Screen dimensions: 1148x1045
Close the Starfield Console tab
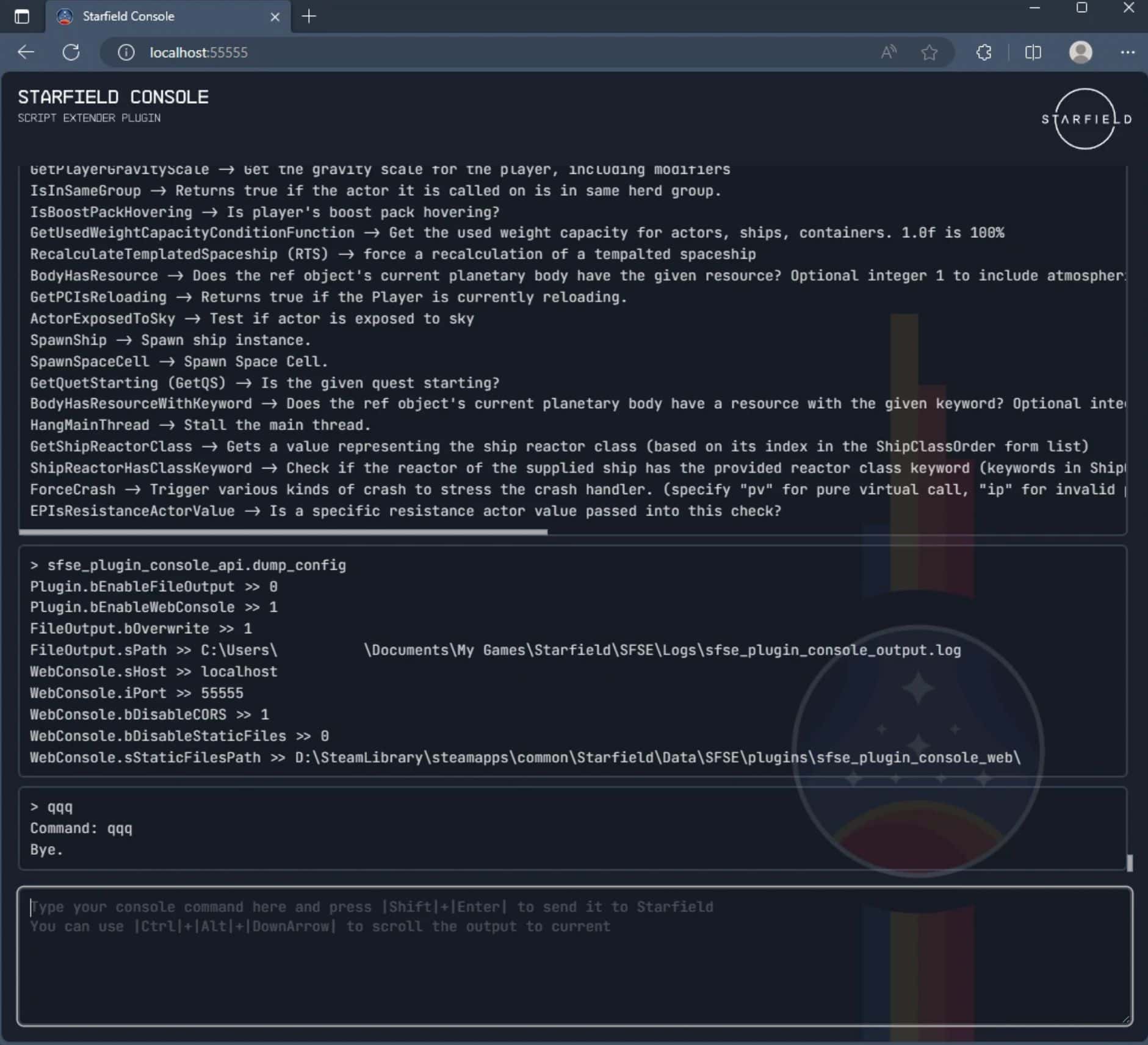275,17
